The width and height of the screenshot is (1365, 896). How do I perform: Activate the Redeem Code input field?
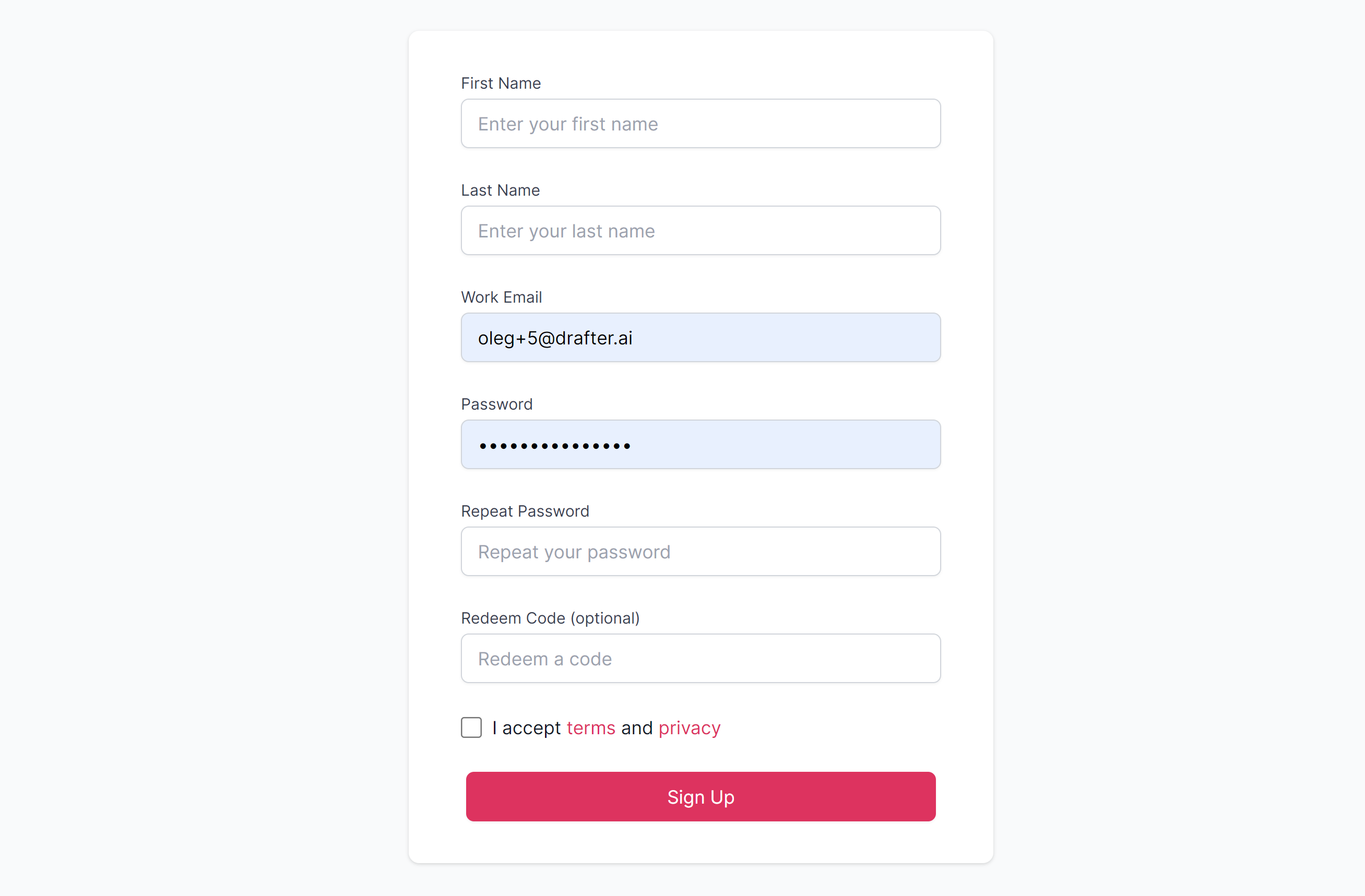pyautogui.click(x=701, y=659)
